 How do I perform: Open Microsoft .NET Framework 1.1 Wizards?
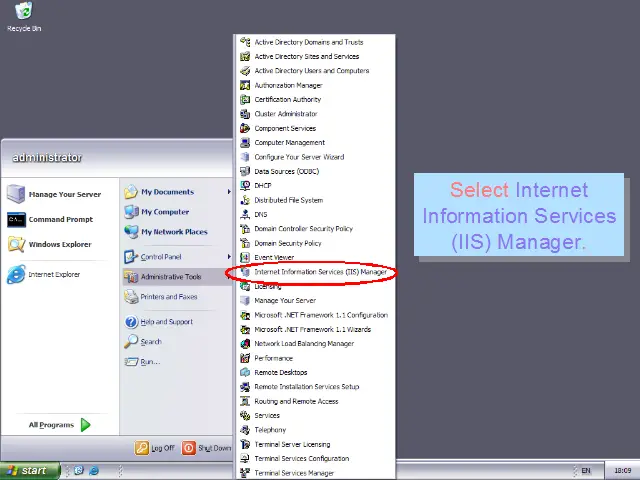click(x=314, y=329)
